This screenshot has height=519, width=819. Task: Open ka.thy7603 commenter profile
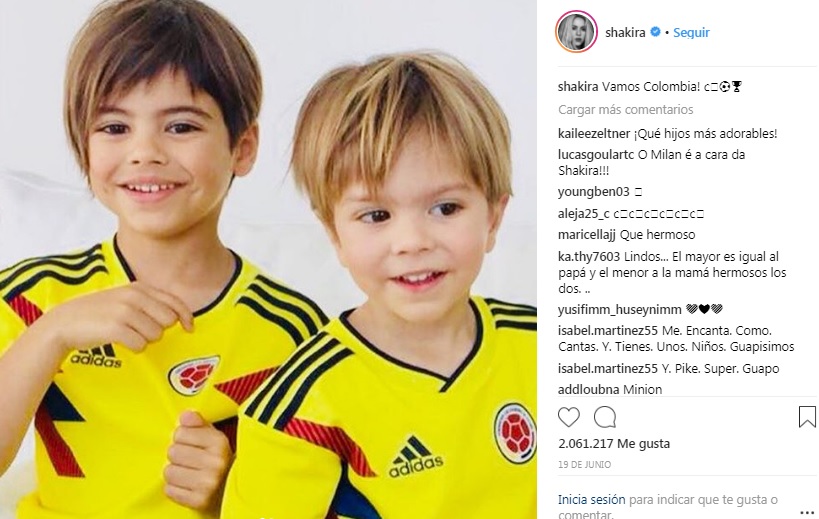(x=589, y=256)
